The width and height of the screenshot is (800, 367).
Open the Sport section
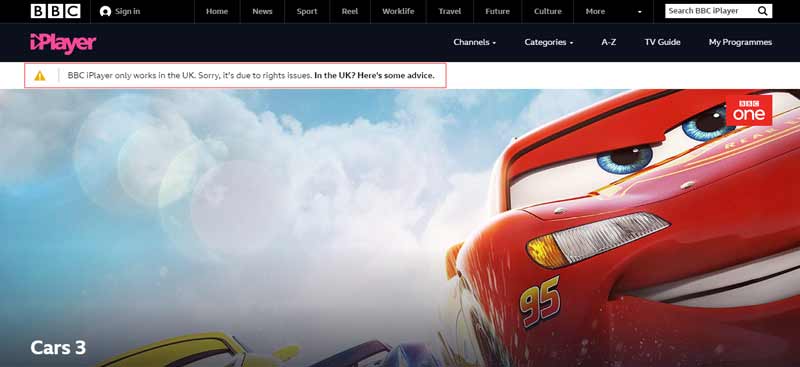(x=307, y=11)
